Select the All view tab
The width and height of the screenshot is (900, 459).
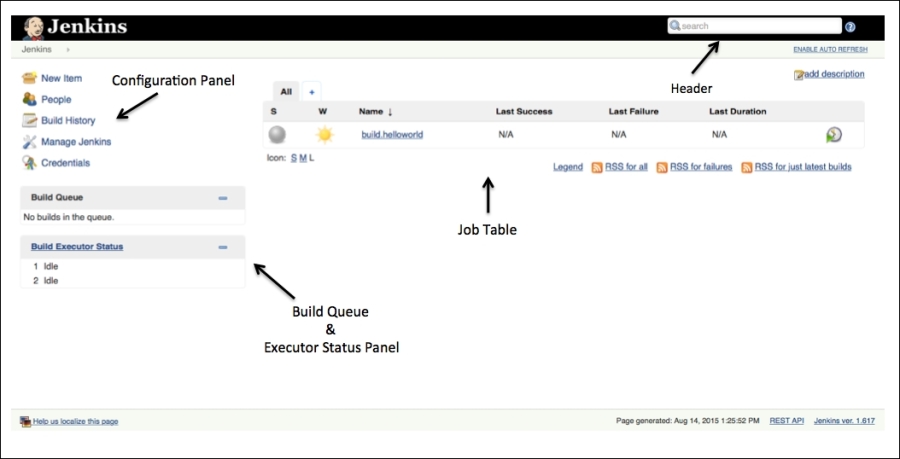point(286,92)
